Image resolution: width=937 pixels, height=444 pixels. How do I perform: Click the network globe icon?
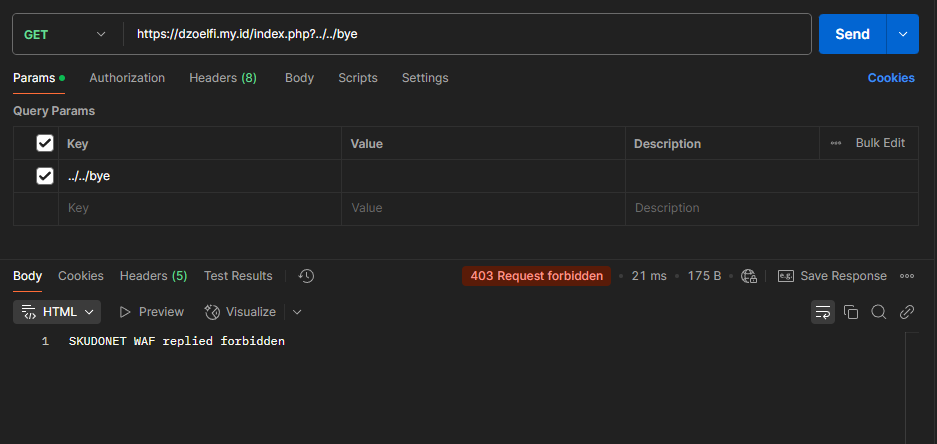point(749,276)
